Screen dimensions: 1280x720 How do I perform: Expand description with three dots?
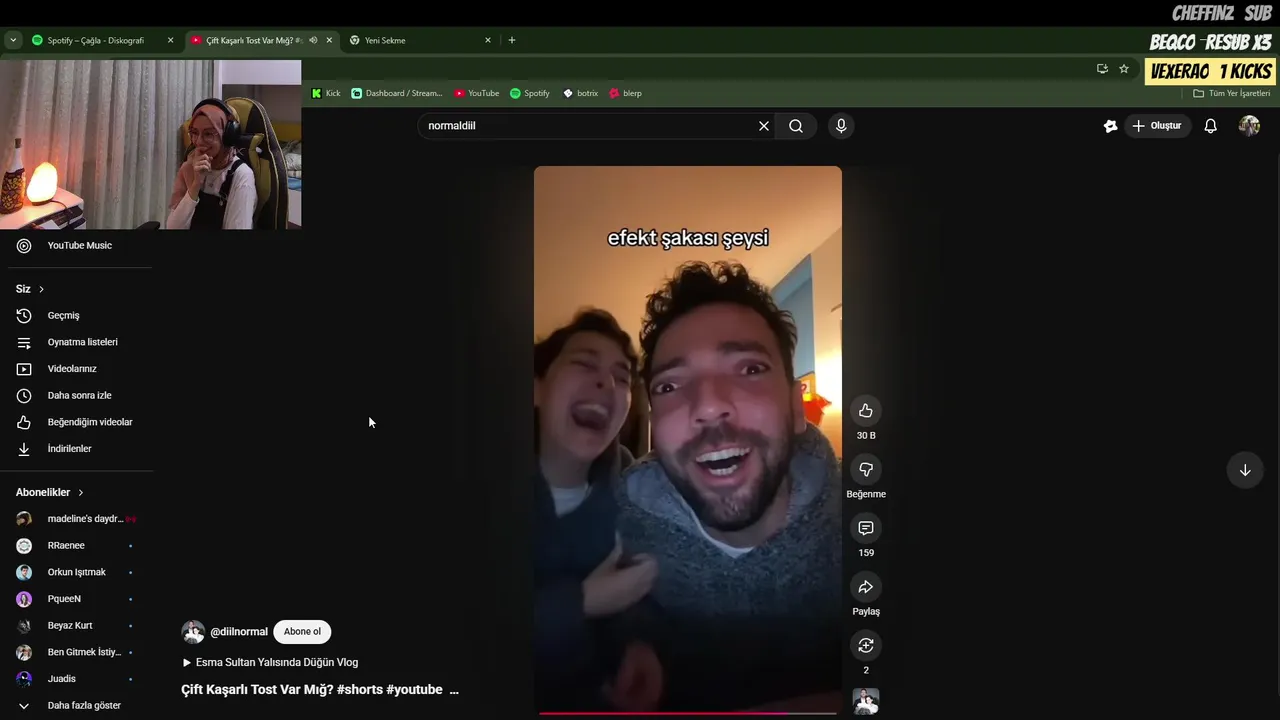click(454, 690)
